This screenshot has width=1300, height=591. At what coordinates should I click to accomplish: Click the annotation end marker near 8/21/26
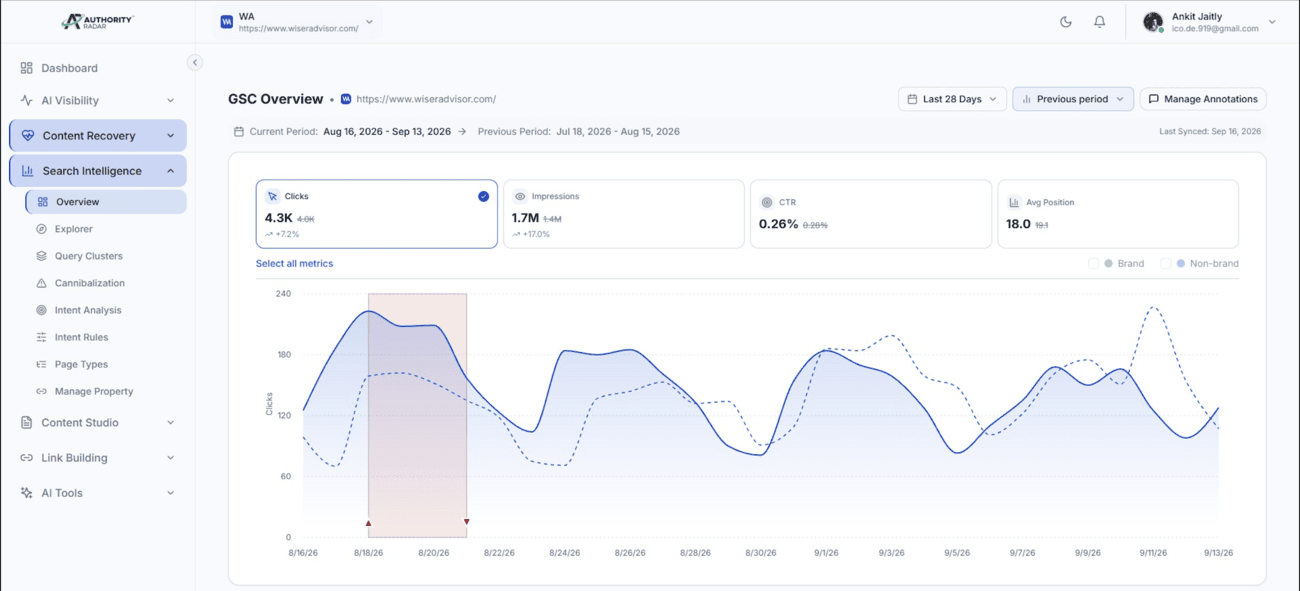pyautogui.click(x=466, y=522)
